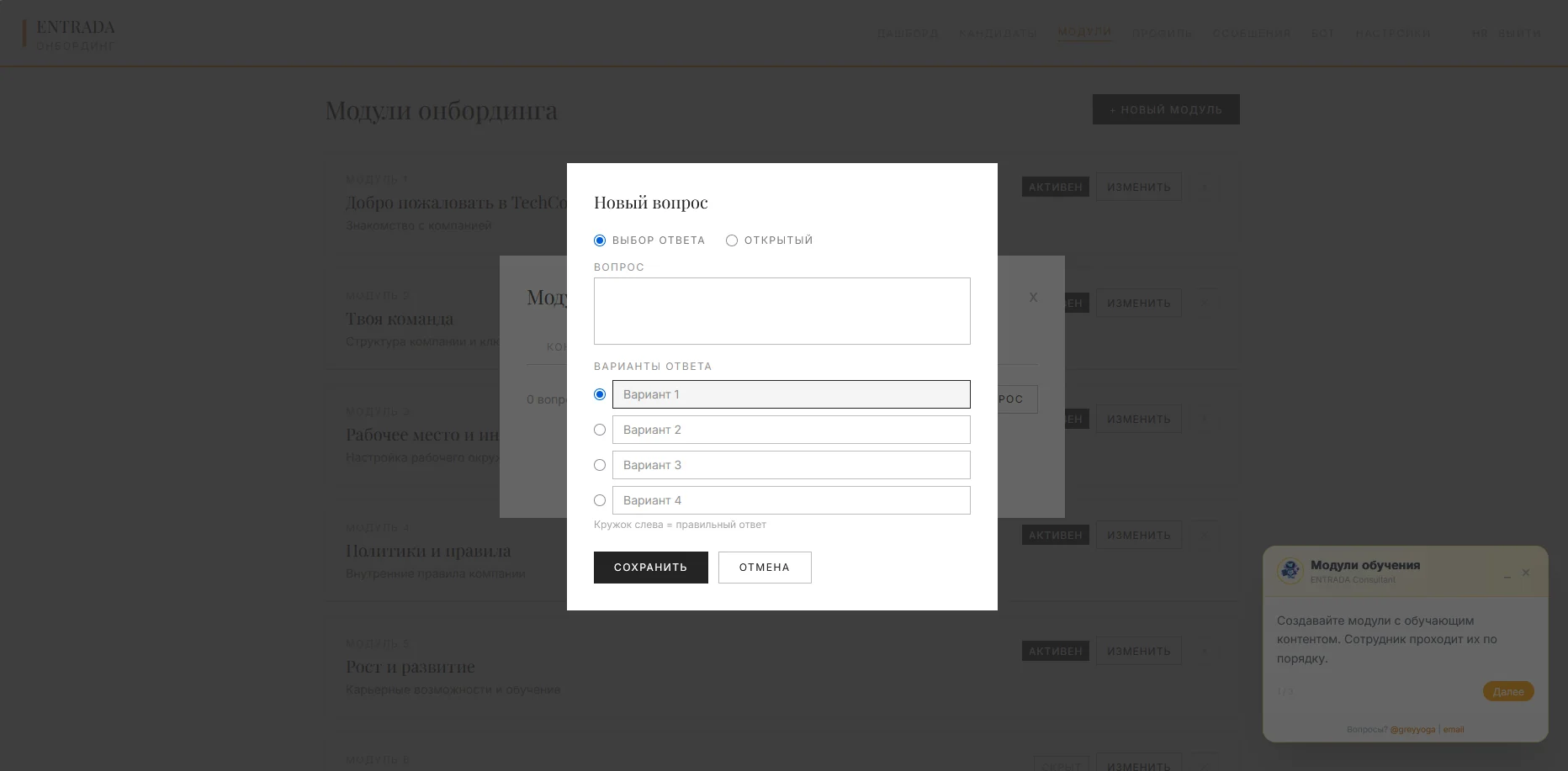
Task: Close the module dialog behind with X
Action: 1033,298
